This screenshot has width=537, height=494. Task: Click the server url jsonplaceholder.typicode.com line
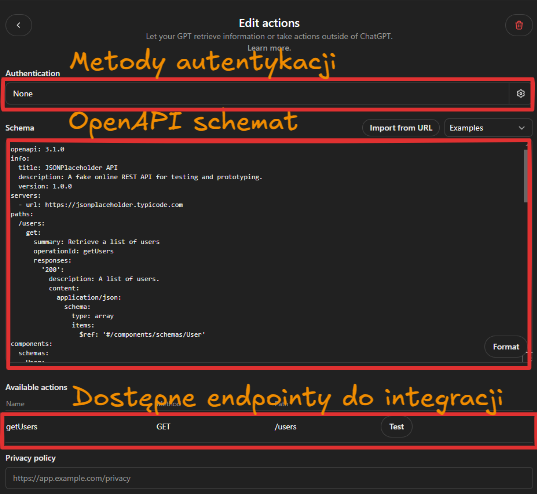(104, 205)
